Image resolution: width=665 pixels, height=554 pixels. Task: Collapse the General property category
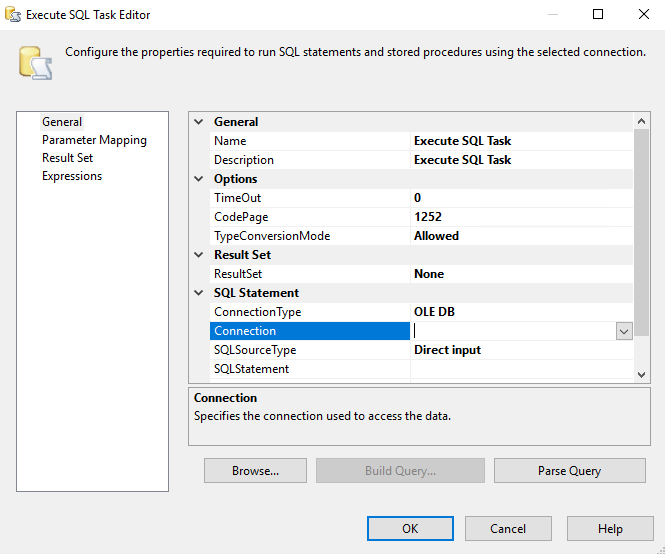199,122
